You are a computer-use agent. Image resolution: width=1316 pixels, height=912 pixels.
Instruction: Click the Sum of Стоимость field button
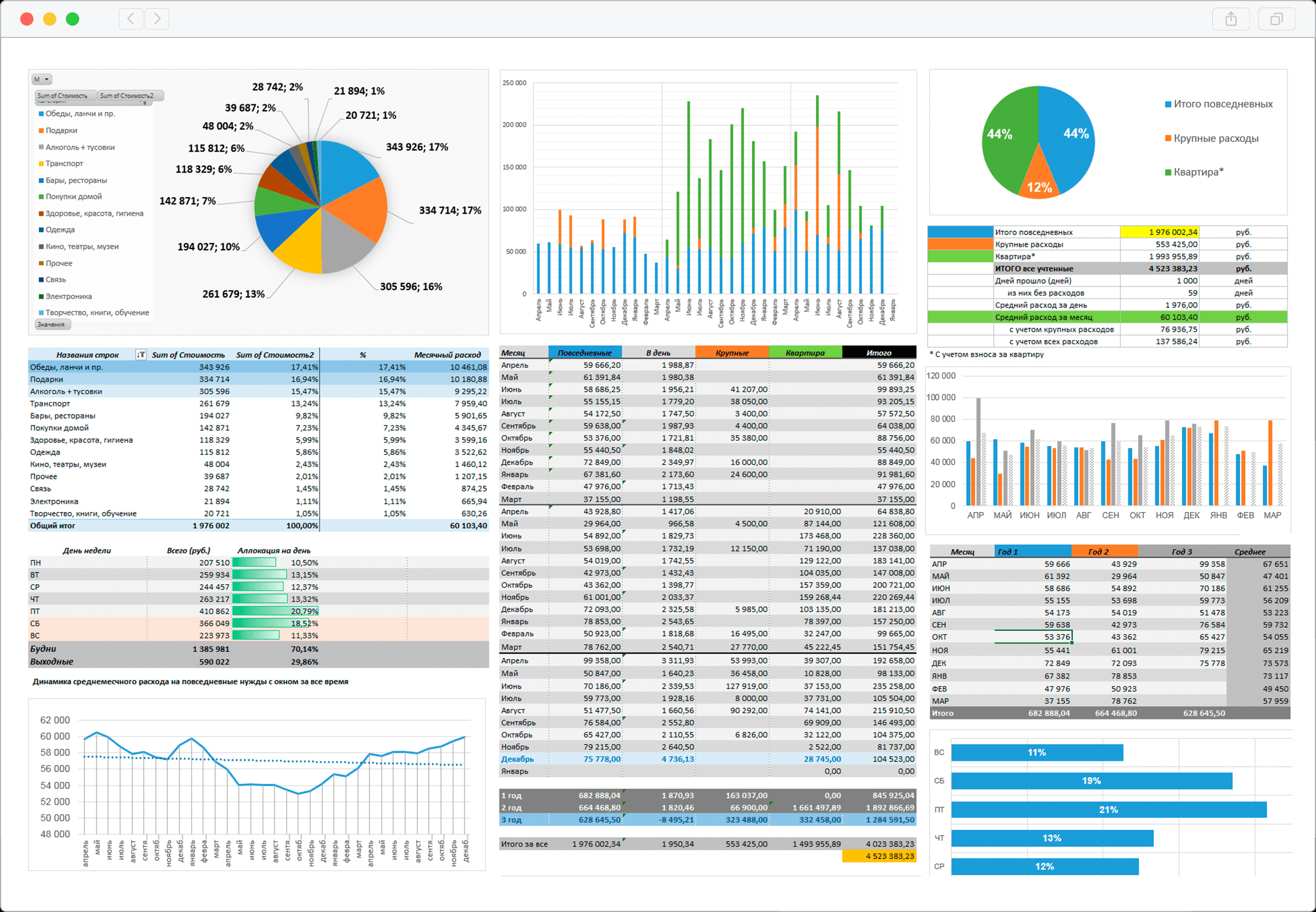coord(62,96)
